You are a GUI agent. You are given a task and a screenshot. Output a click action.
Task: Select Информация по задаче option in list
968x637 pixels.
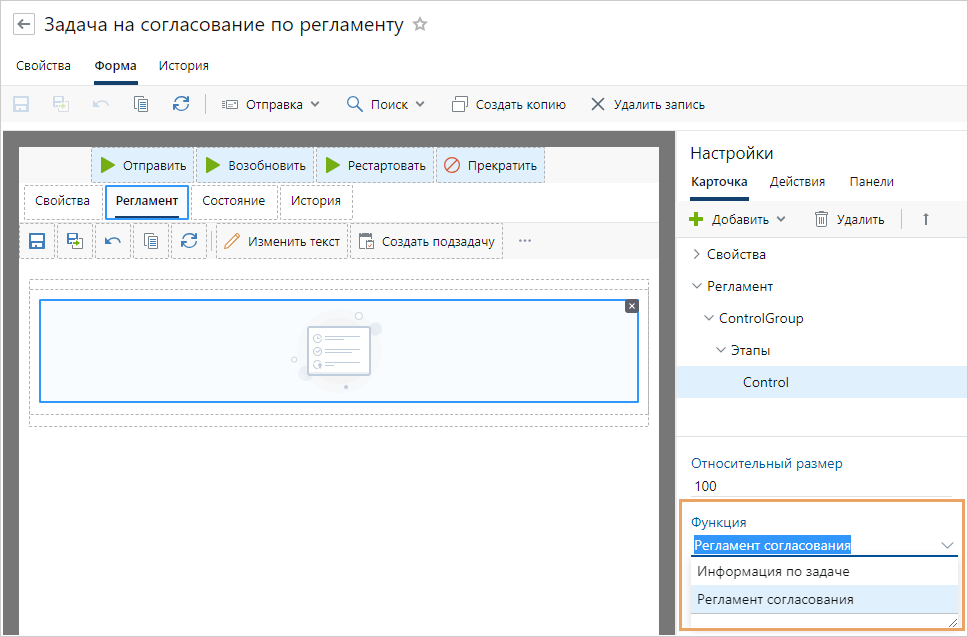(773, 572)
